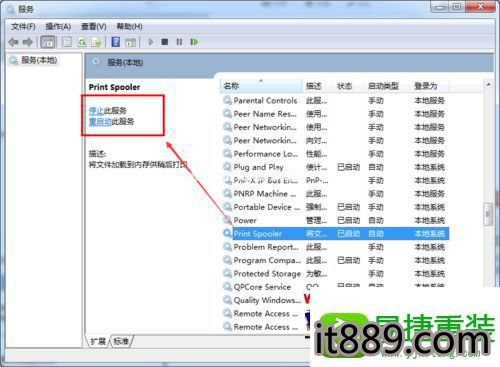
Task: Click the 已启动 status cell of Print Spooler
Action: point(349,234)
